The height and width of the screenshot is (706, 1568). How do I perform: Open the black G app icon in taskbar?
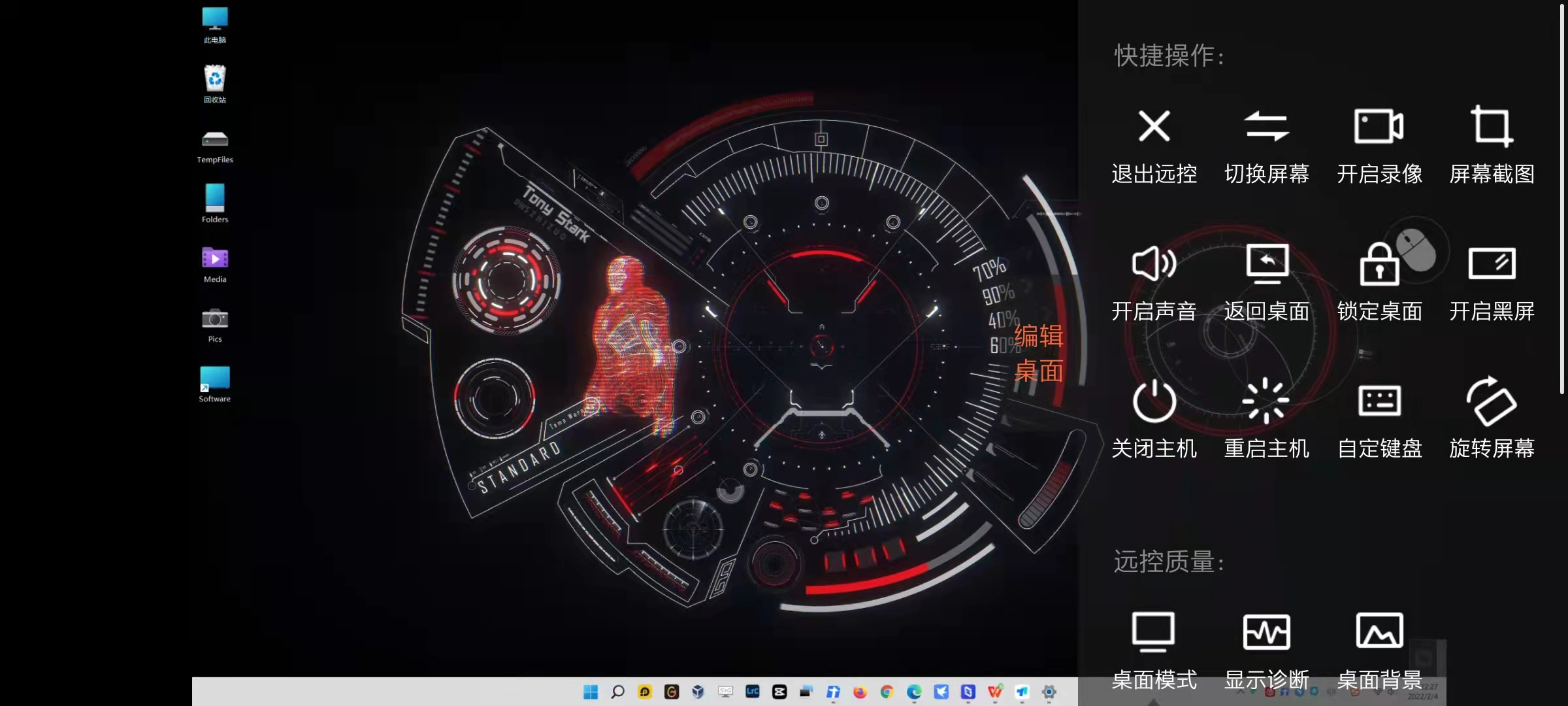[x=672, y=692]
